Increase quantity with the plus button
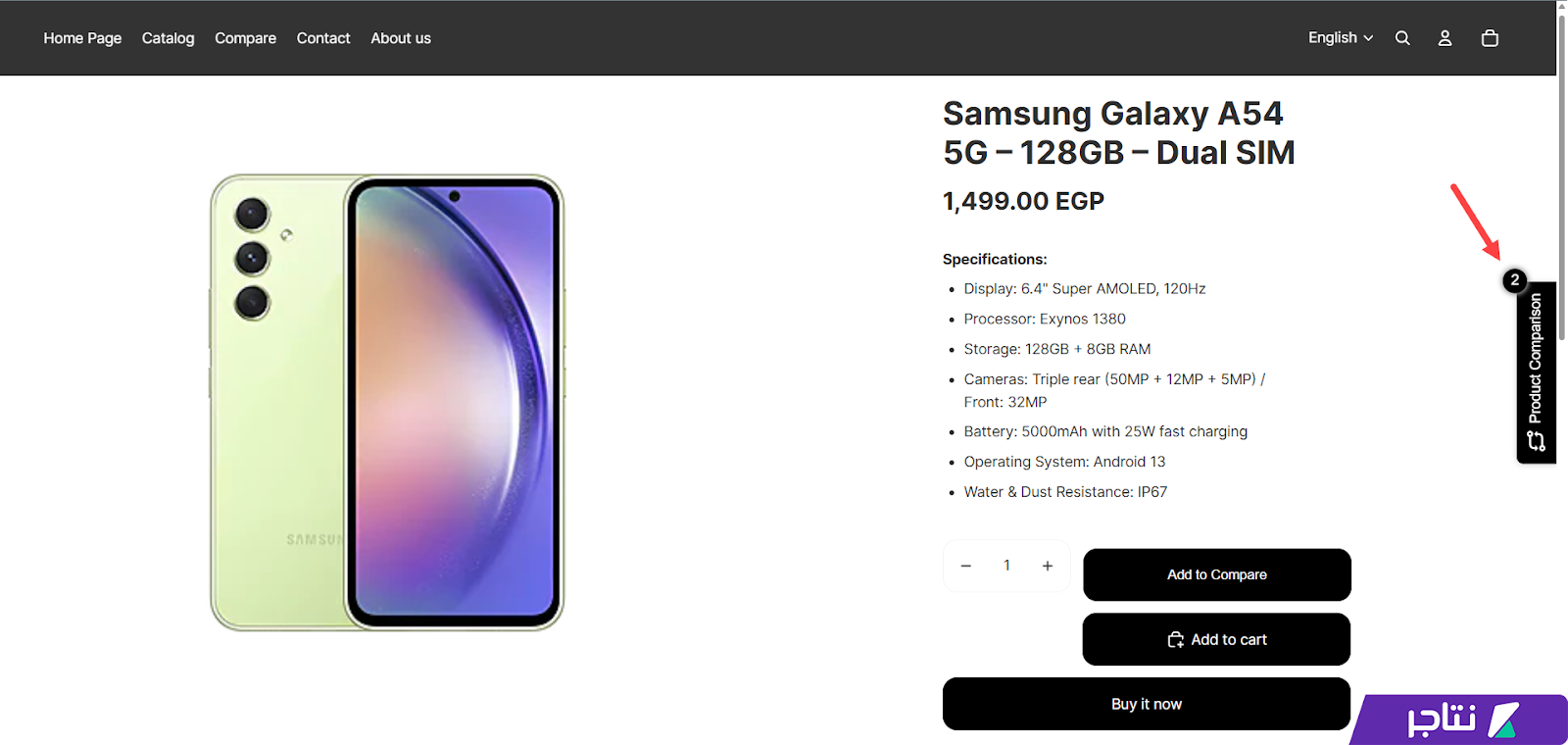The width and height of the screenshot is (1568, 745). point(1048,566)
